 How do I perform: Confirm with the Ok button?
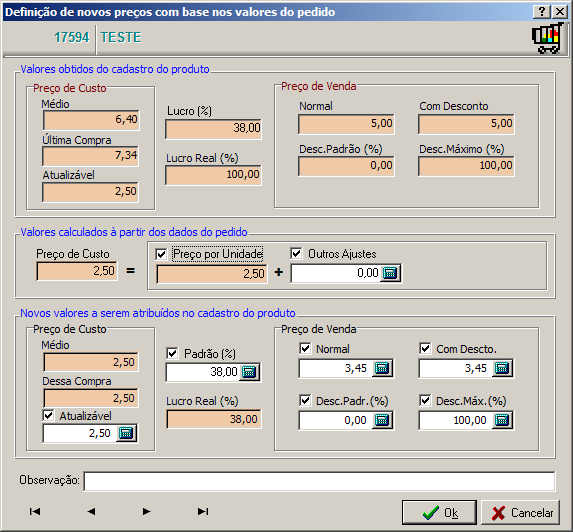click(439, 513)
